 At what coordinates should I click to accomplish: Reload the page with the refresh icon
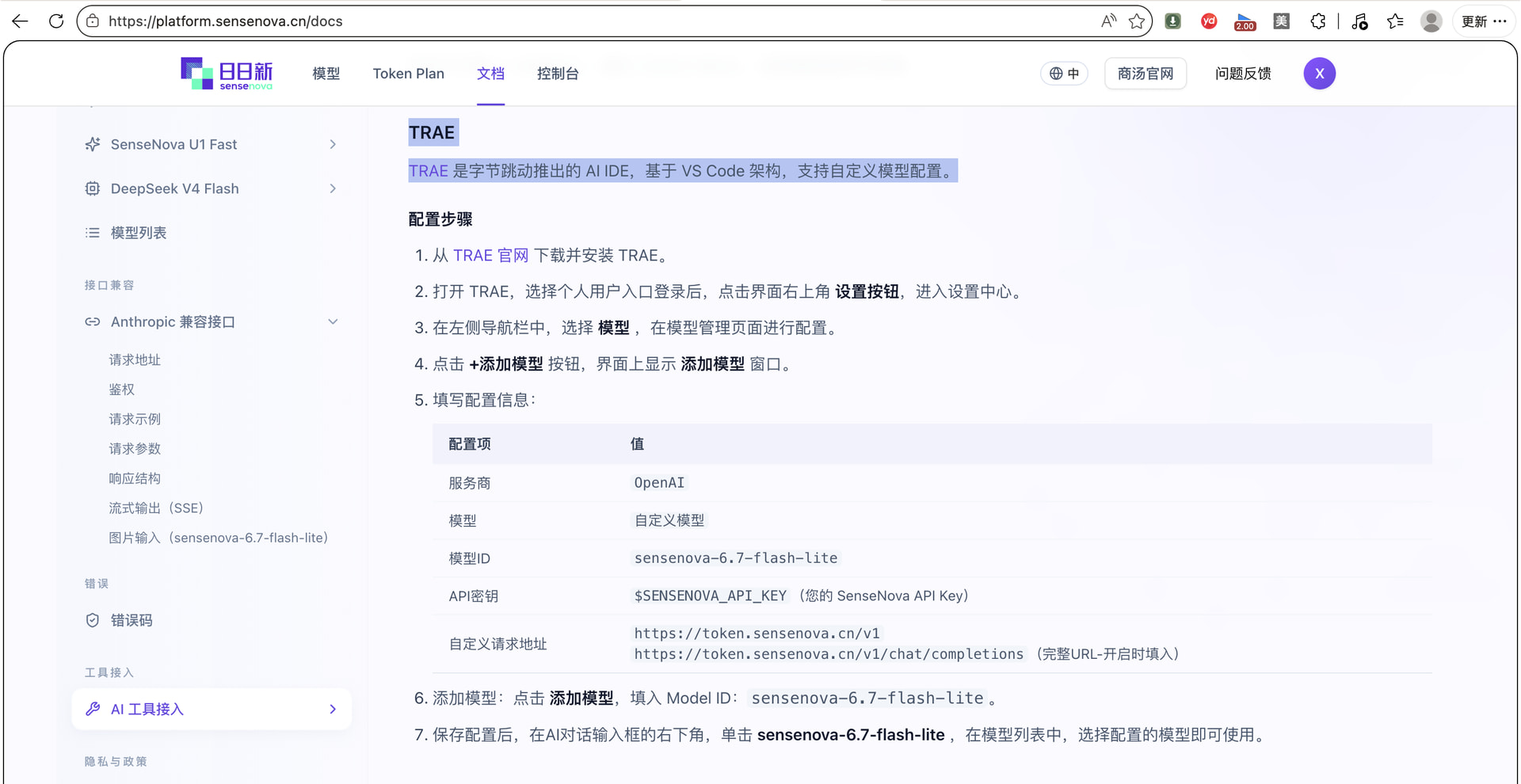pos(56,21)
